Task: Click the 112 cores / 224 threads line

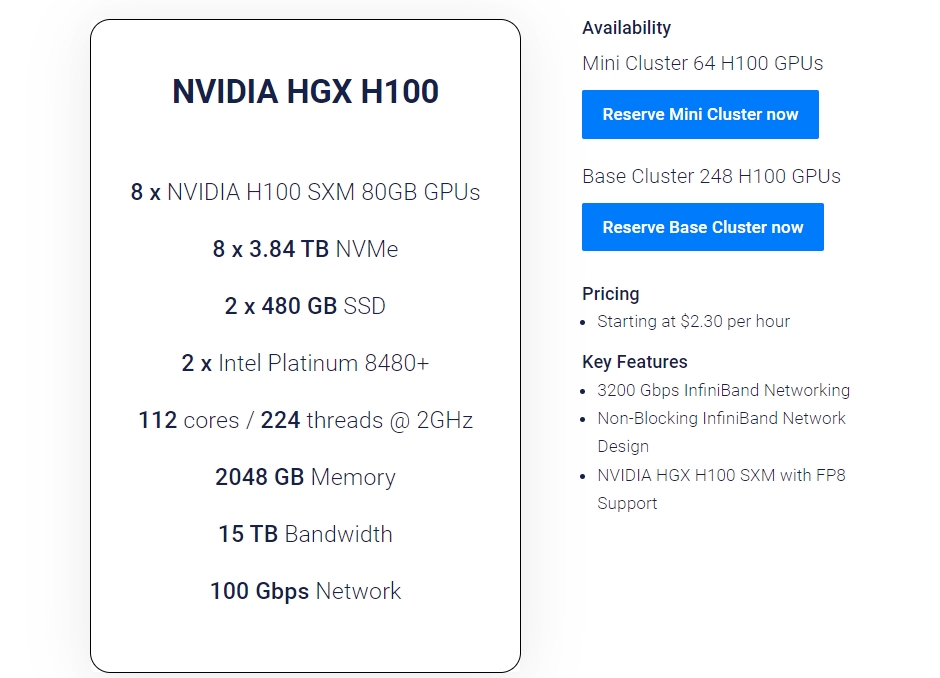Action: (x=305, y=420)
